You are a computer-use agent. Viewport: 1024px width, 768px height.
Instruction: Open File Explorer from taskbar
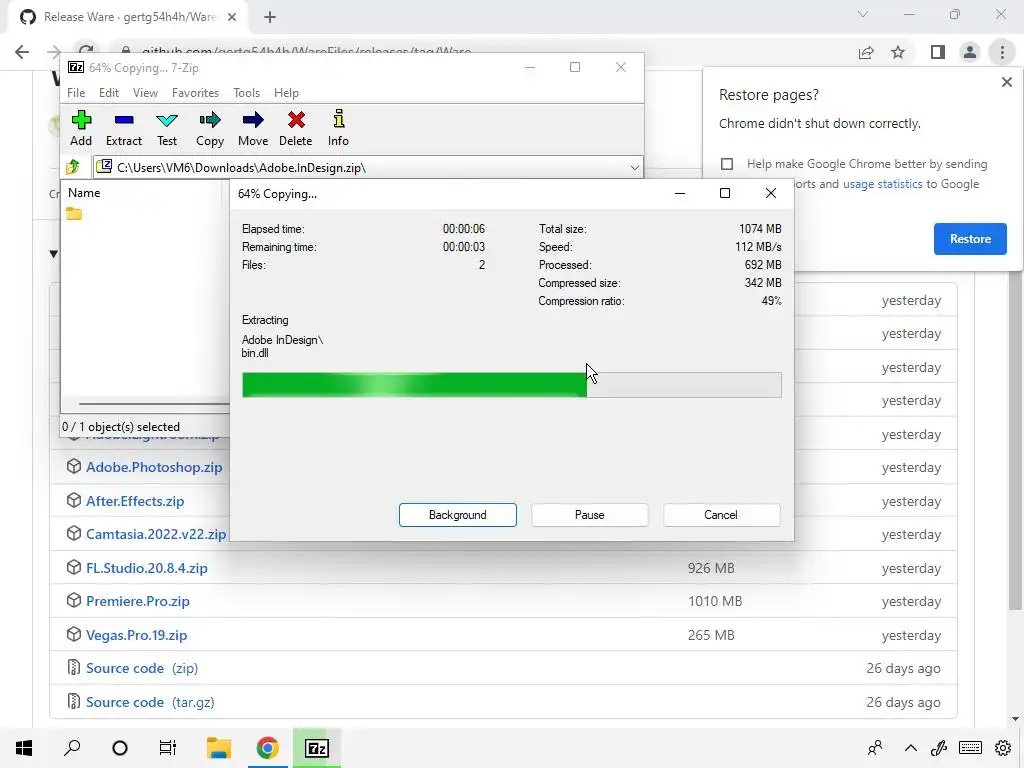(x=219, y=748)
